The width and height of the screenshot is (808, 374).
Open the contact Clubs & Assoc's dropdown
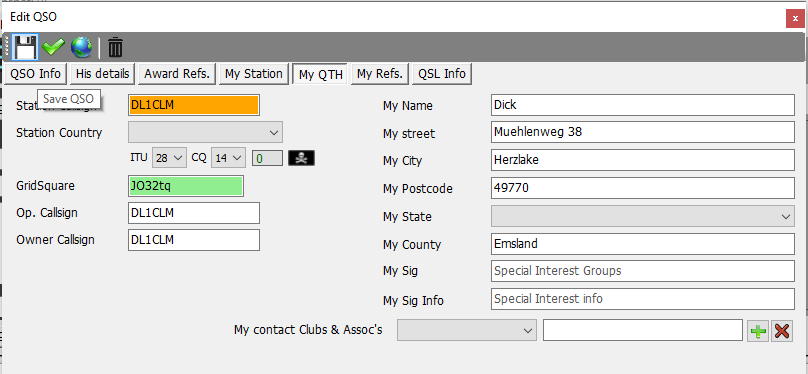(466, 330)
